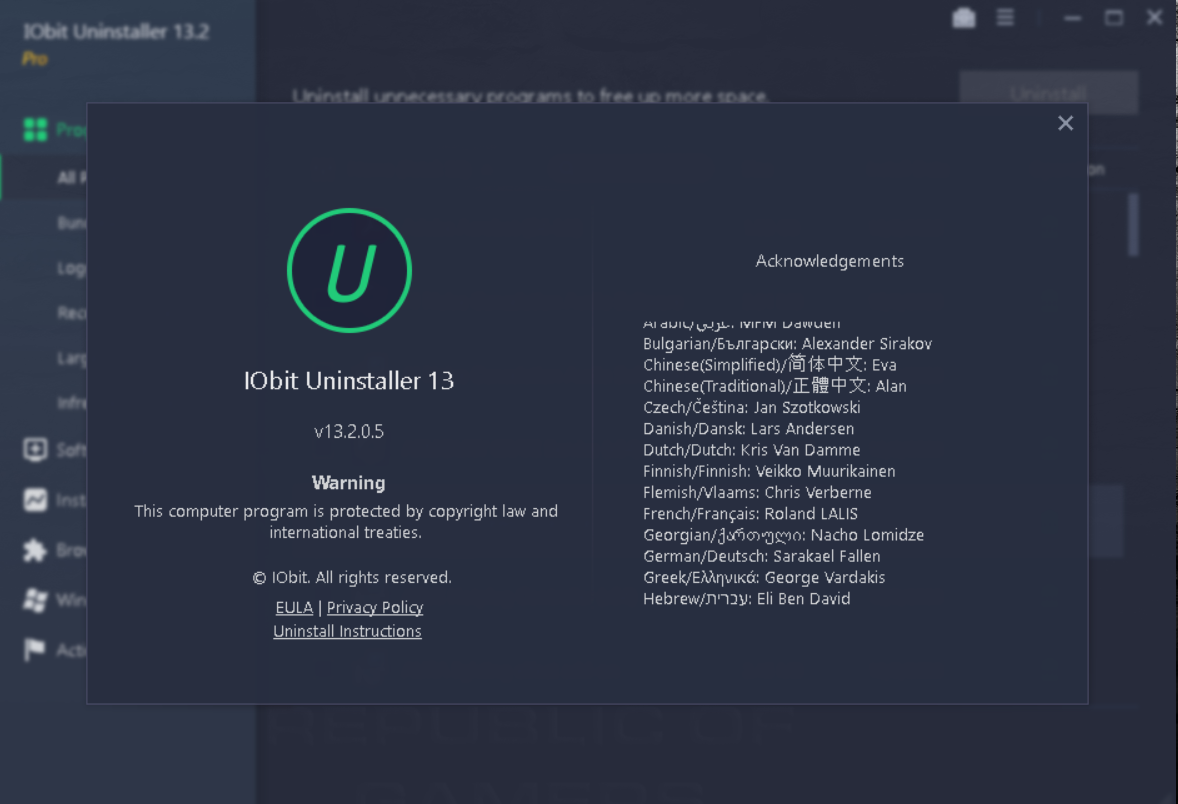
Task: Click the green IObit Uninstaller U logo
Action: (349, 271)
